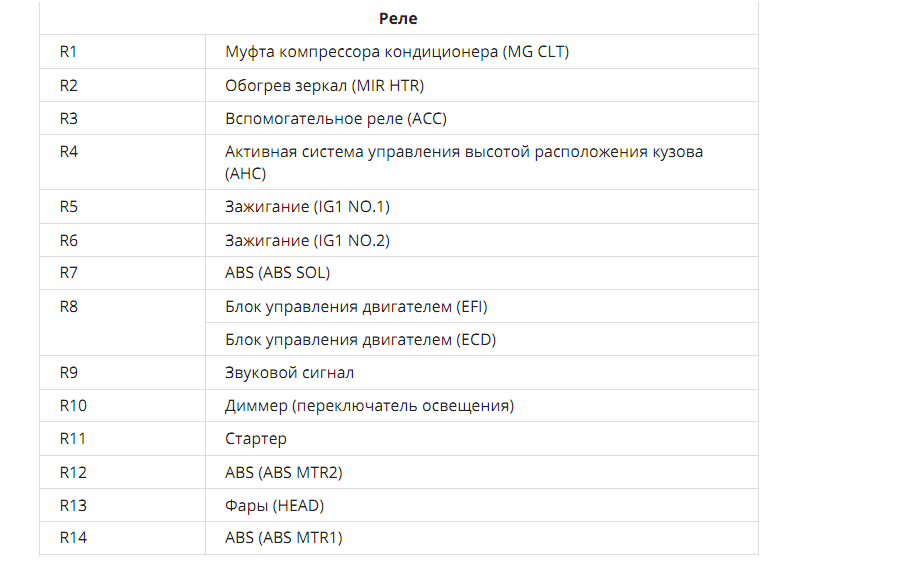Click Блок управления двигателем (EFI) text
Viewport: 899px width, 584px height.
pyautogui.click(x=356, y=307)
